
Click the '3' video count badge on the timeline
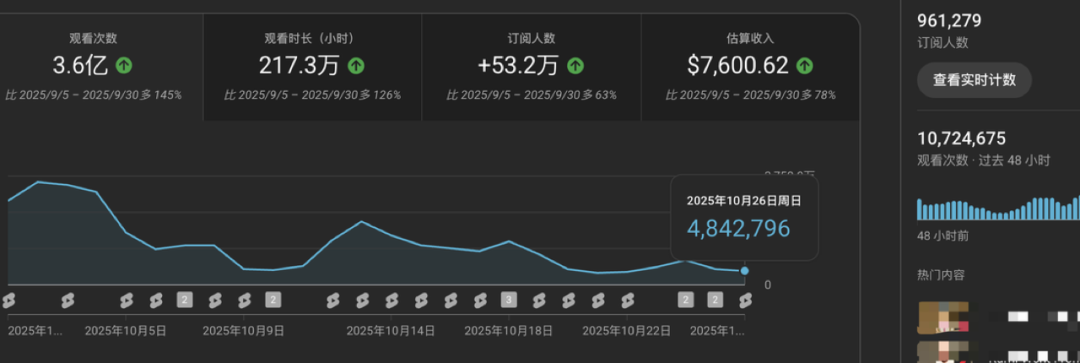click(x=509, y=300)
